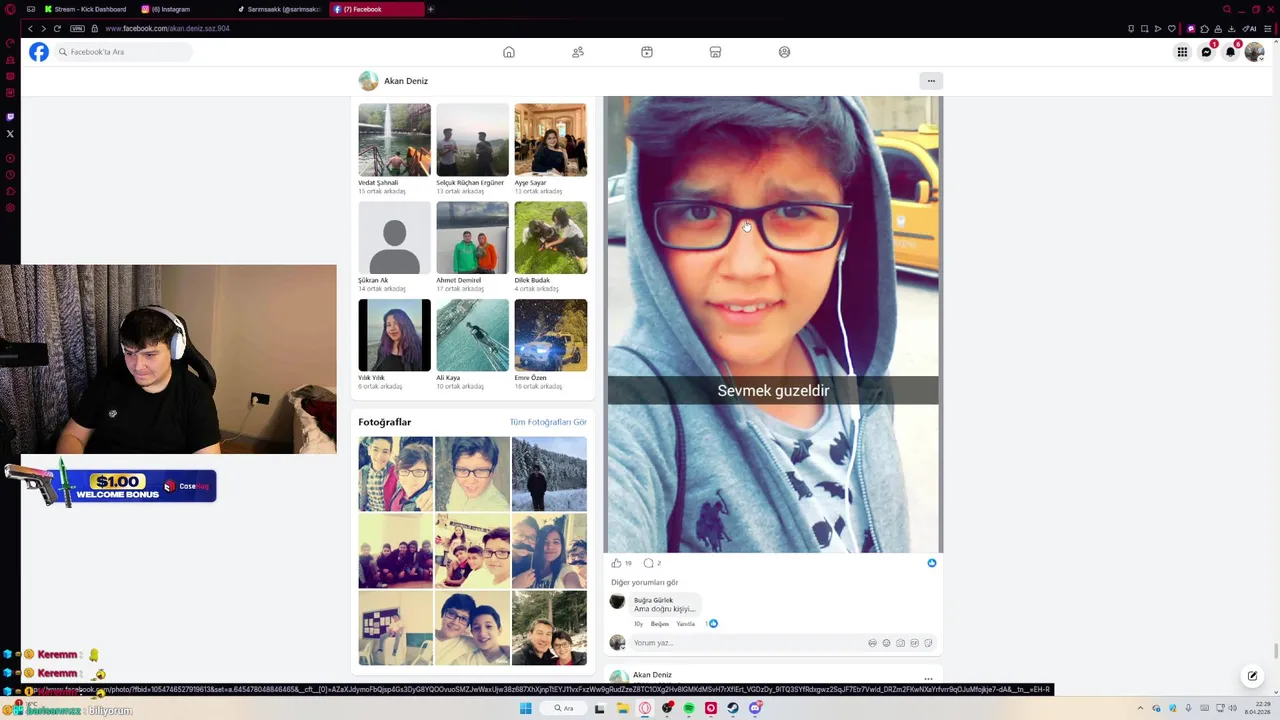This screenshot has width=1280, height=720.
Task: Click the Facebook logo
Action: click(x=39, y=52)
